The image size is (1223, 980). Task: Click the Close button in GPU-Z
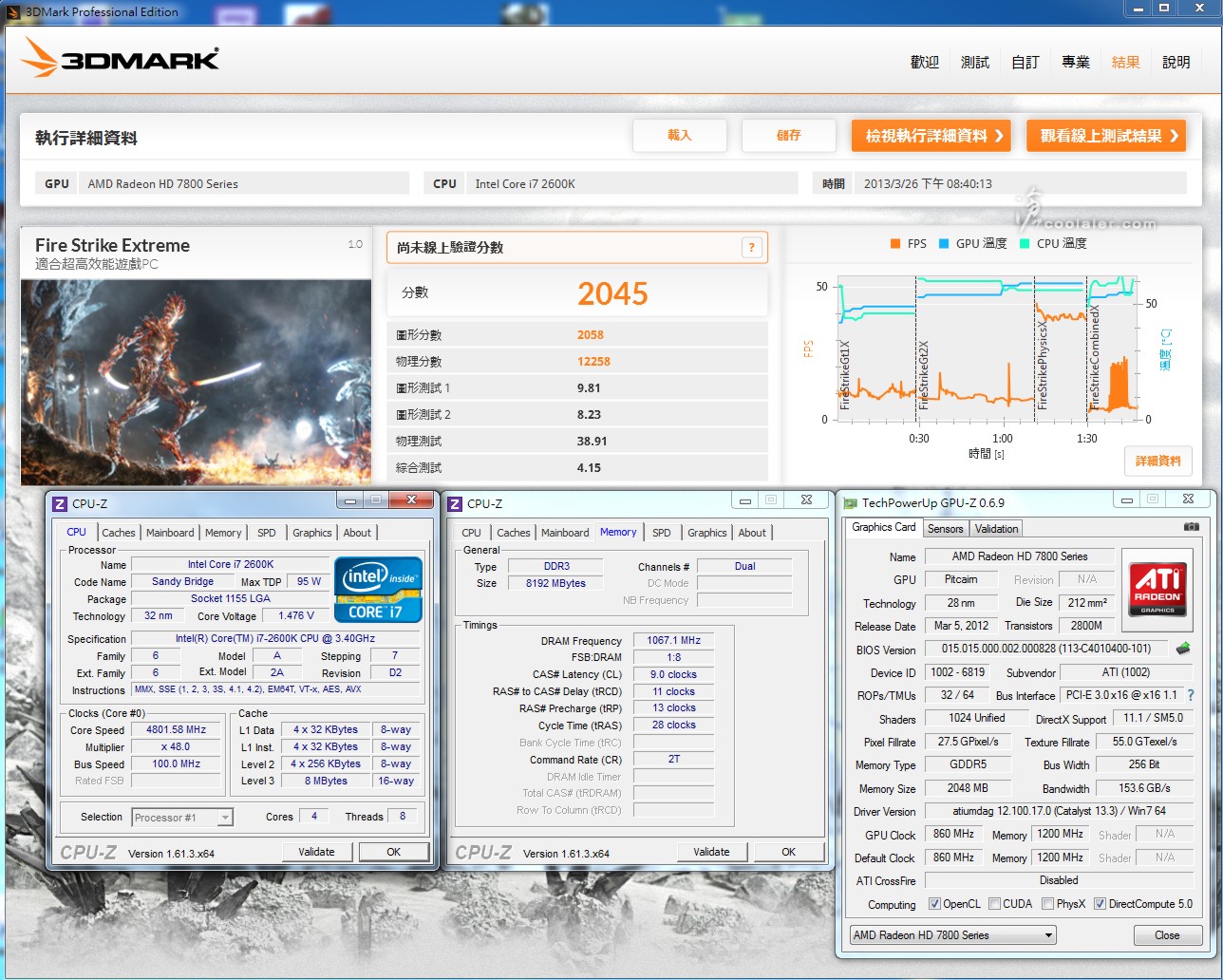pyautogui.click(x=1167, y=935)
